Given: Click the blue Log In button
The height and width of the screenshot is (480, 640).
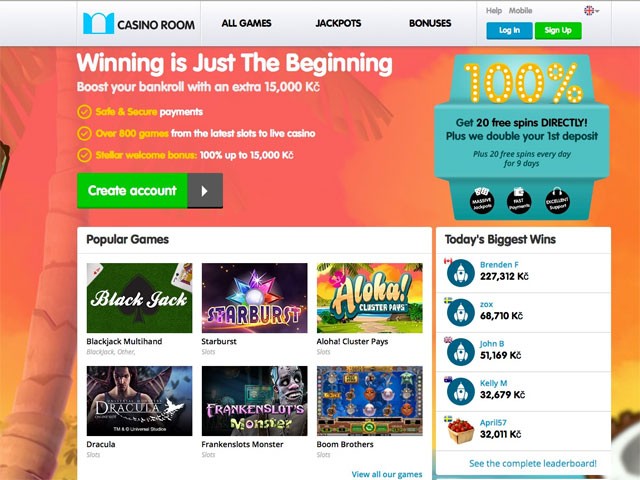Looking at the screenshot, I should pyautogui.click(x=509, y=31).
